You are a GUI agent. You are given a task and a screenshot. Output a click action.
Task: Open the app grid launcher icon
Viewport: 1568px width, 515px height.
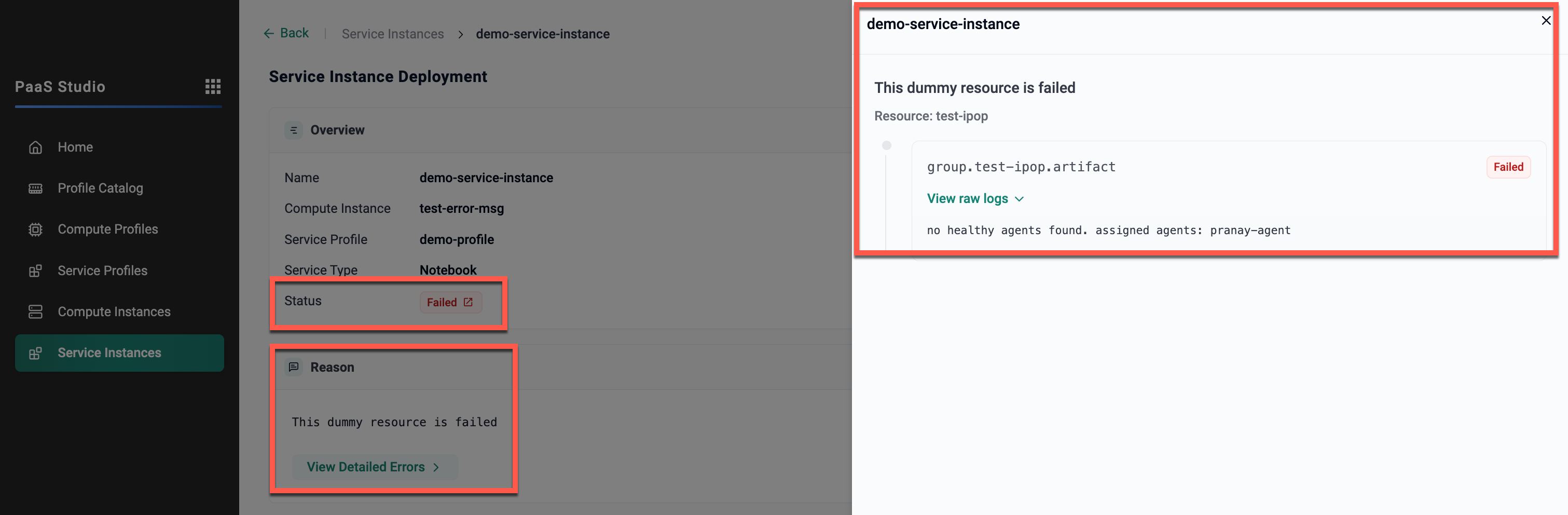212,87
